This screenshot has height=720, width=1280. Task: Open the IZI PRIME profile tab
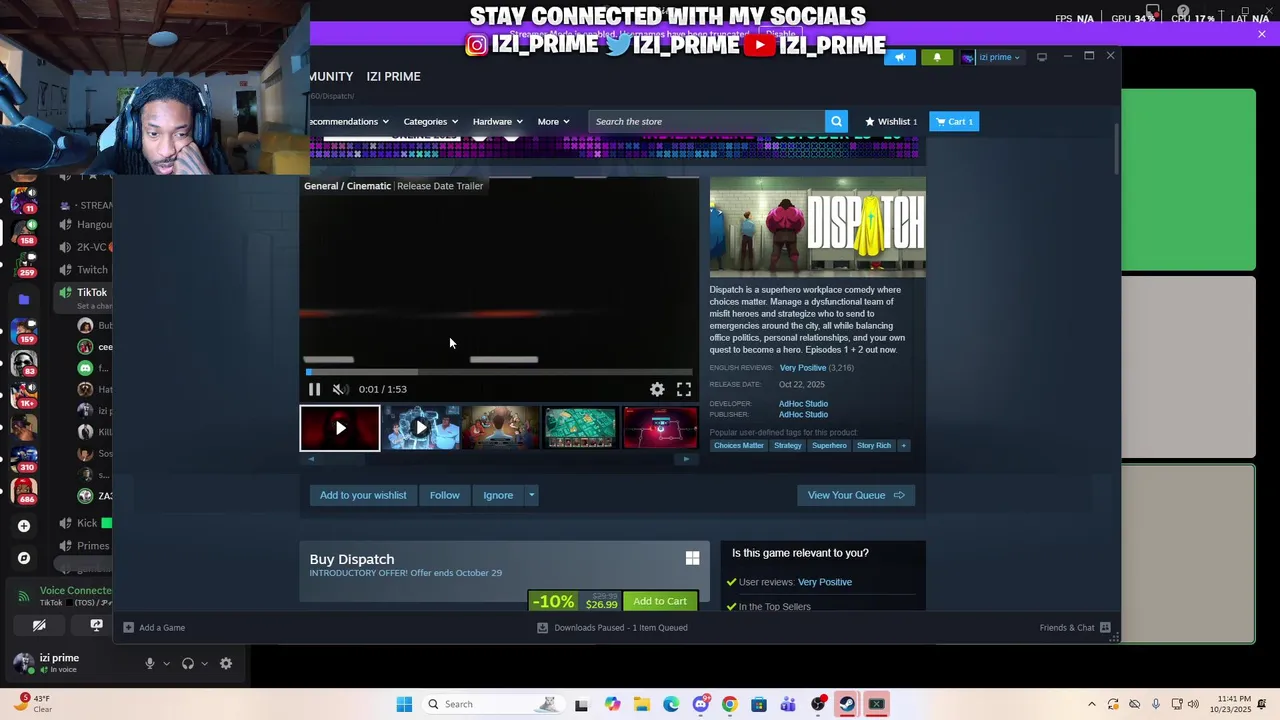coord(393,77)
